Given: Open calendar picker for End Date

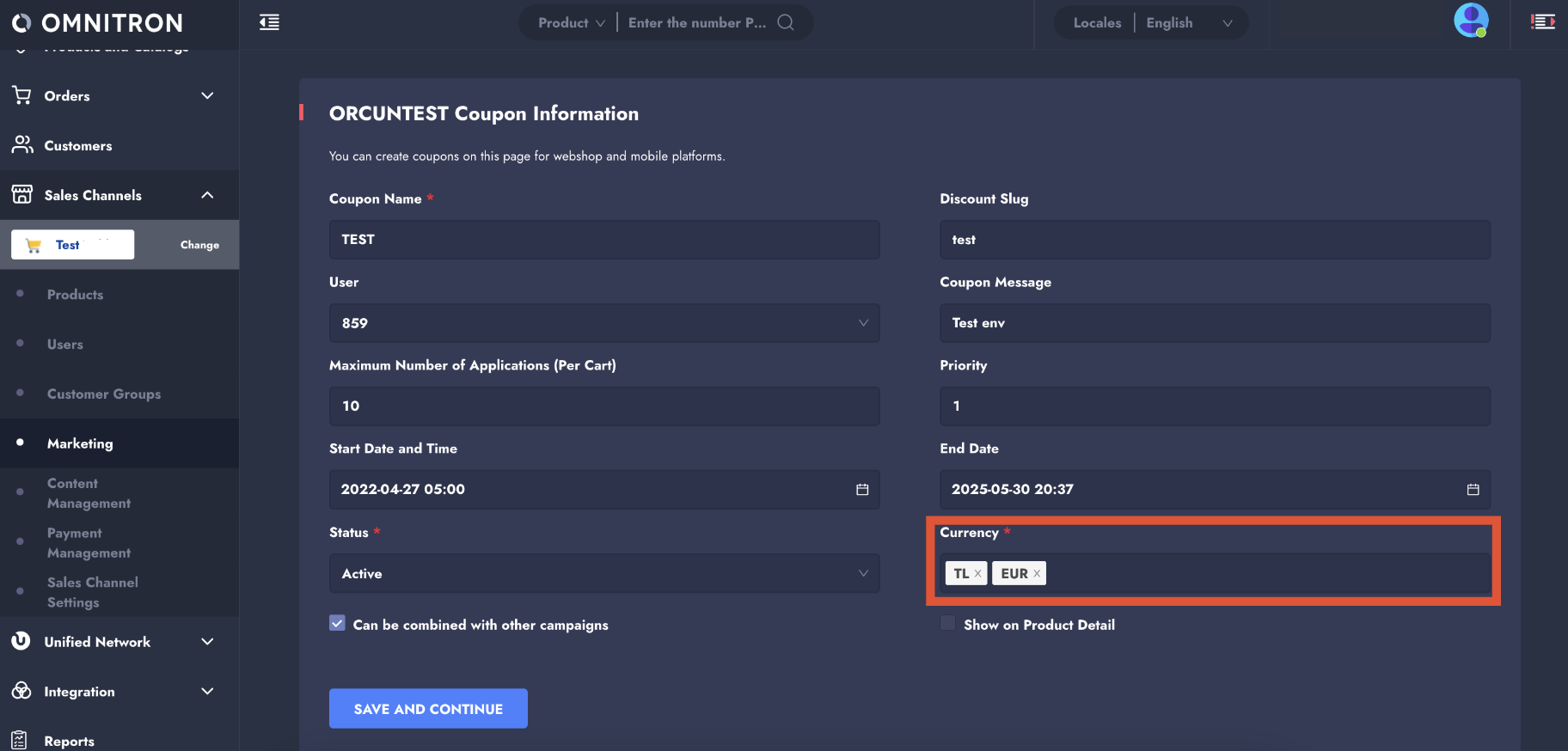Looking at the screenshot, I should 1473,490.
